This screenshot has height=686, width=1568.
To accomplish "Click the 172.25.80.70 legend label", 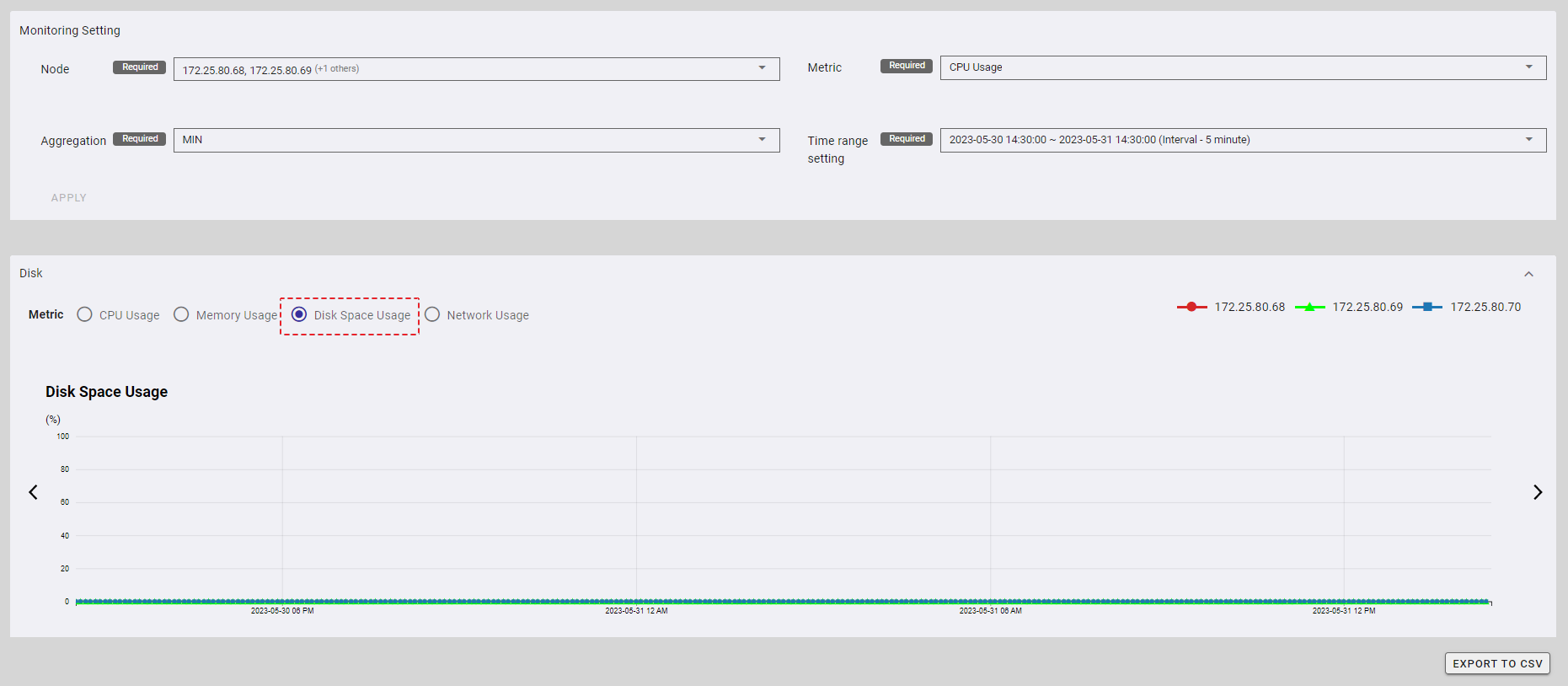I will [x=1485, y=307].
